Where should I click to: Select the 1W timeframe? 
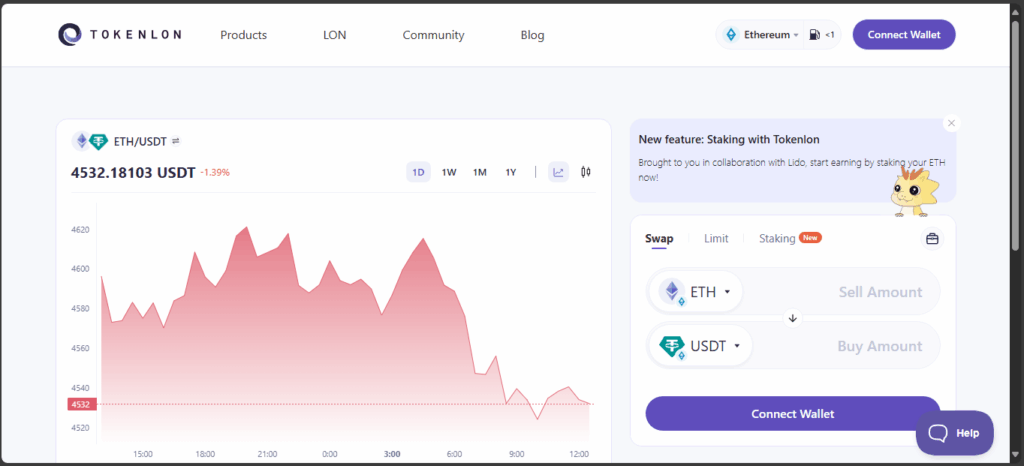[449, 172]
